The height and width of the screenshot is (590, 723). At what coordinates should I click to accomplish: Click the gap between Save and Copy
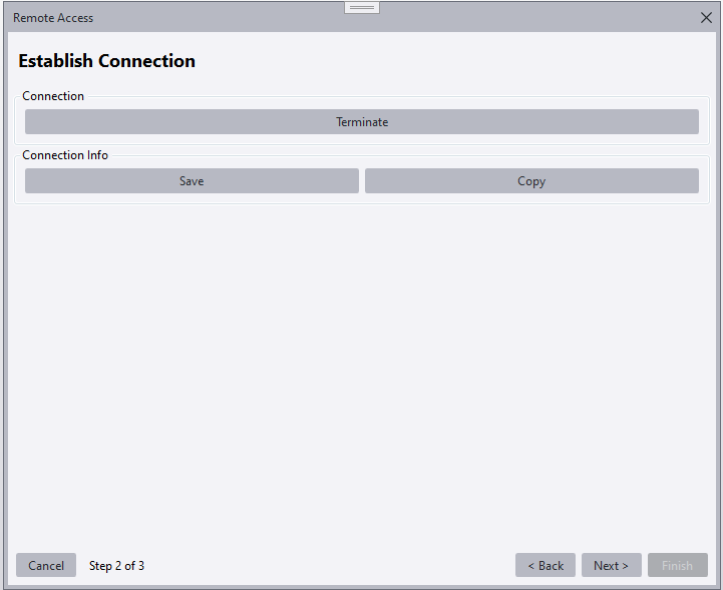[x=362, y=181]
